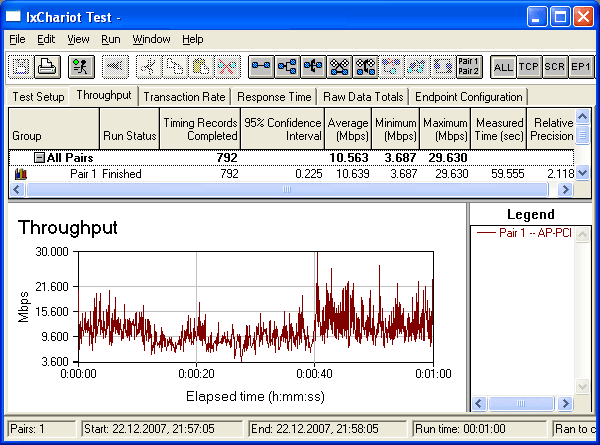Viewport: 600px width, 445px height.
Task: Click the Timing Records Completed column header
Action: click(200, 129)
